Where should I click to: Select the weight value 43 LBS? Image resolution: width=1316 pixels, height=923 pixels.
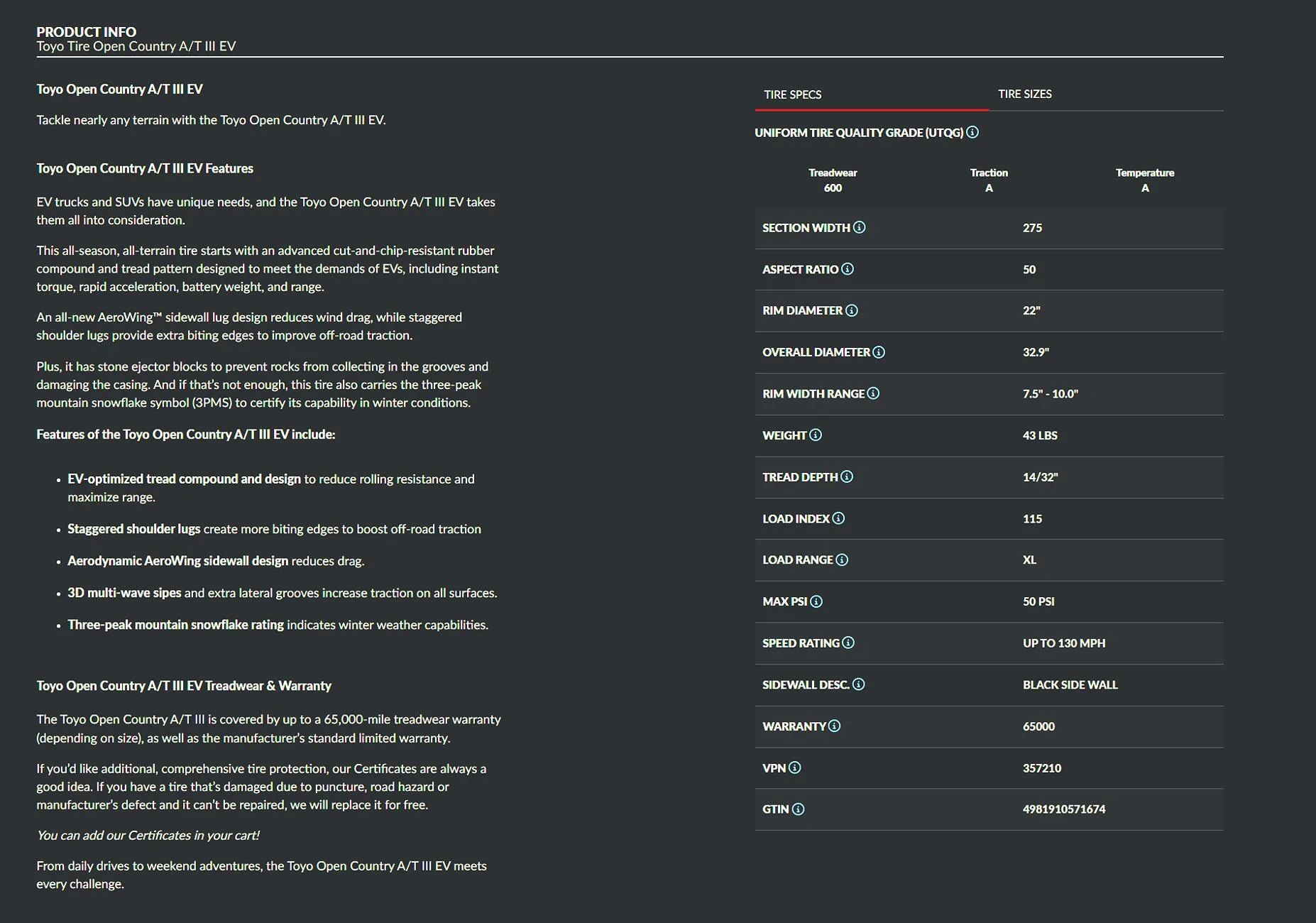[x=1040, y=435]
